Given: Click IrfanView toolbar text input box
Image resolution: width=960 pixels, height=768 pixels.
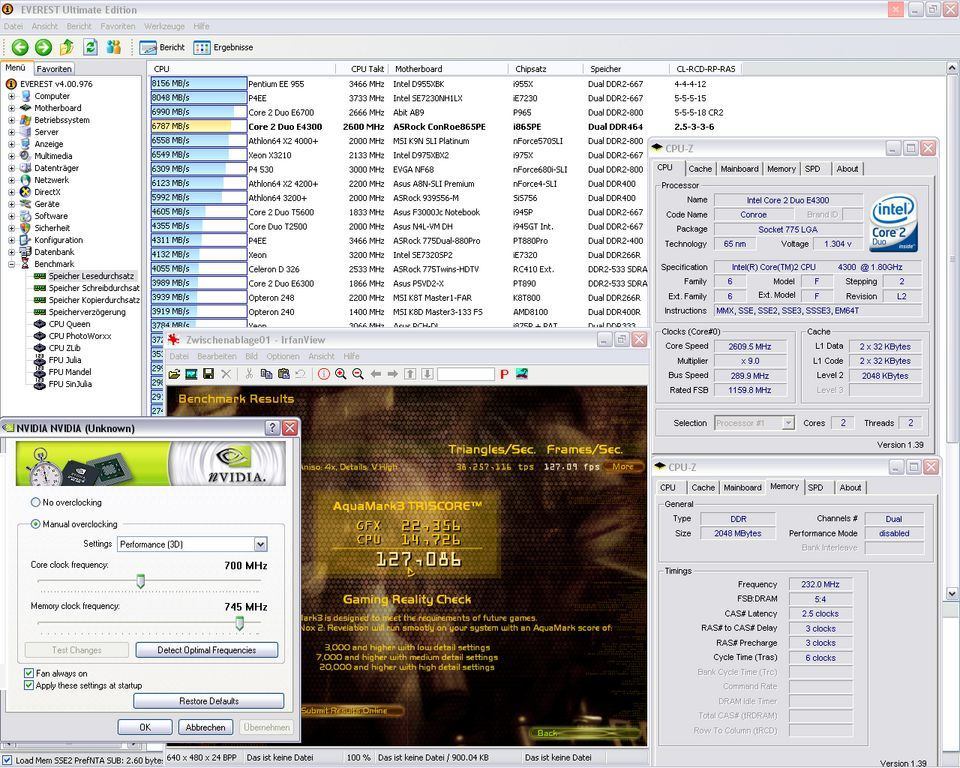Looking at the screenshot, I should click(x=466, y=374).
